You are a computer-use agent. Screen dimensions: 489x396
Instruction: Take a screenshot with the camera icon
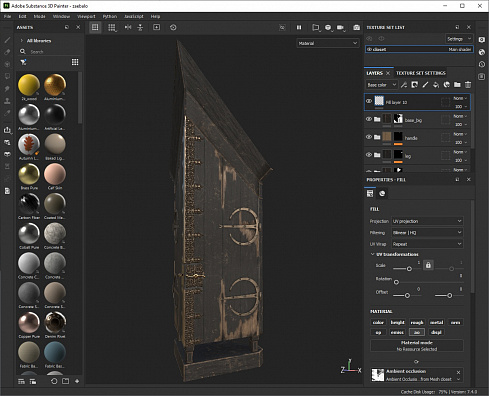[356, 27]
